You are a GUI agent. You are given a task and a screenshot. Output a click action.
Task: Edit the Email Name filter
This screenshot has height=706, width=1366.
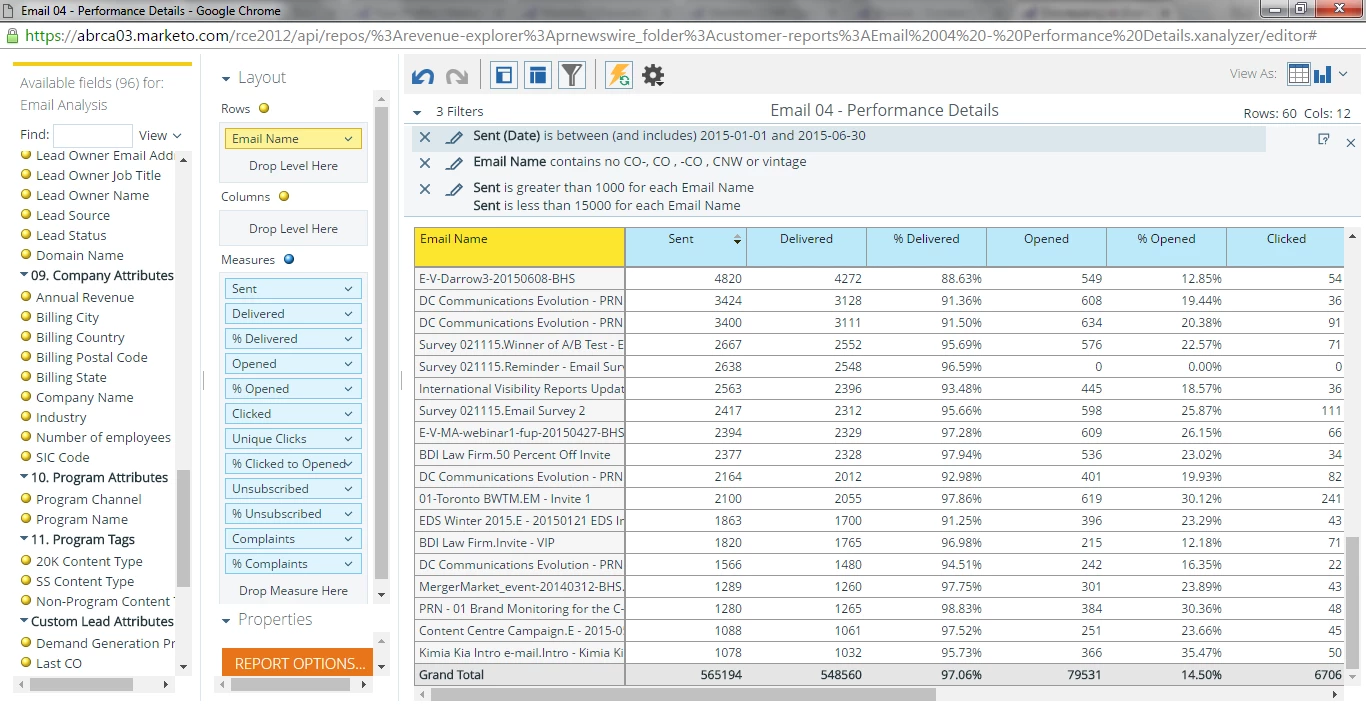pos(454,163)
